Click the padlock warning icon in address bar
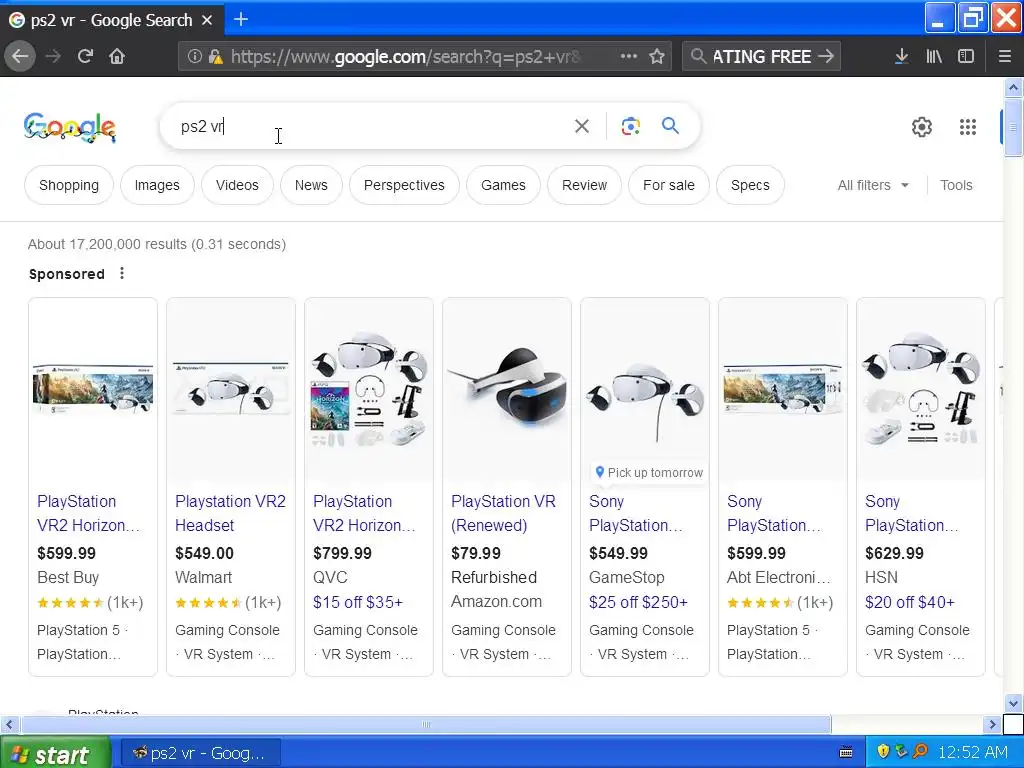The height and width of the screenshot is (768, 1024). pos(216,57)
